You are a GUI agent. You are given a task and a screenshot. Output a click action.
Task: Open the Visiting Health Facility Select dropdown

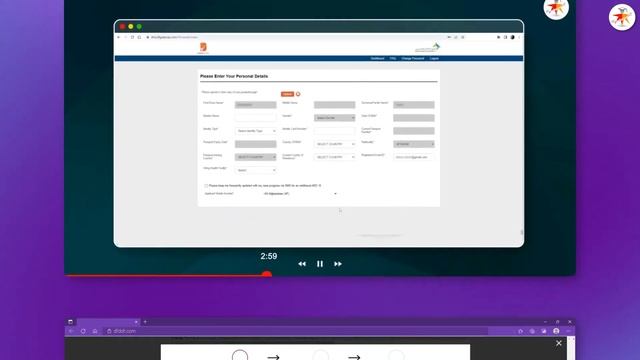[256, 170]
